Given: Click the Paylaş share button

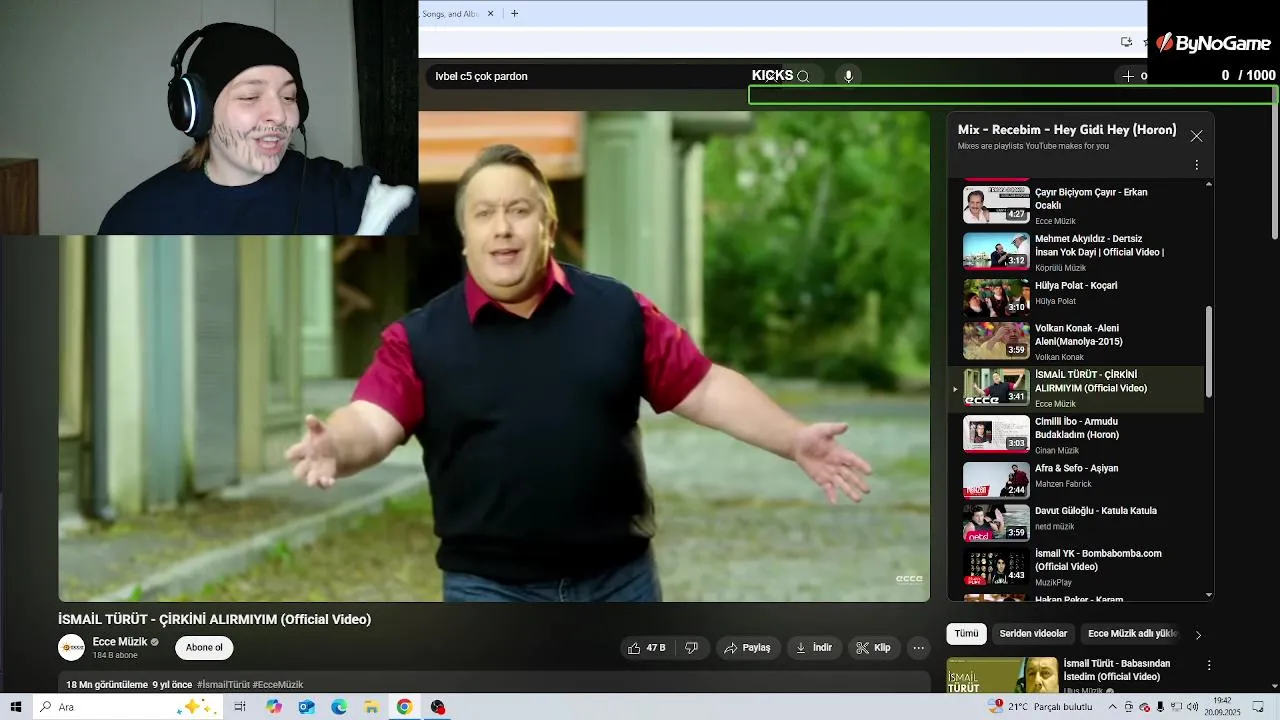Looking at the screenshot, I should point(747,648).
